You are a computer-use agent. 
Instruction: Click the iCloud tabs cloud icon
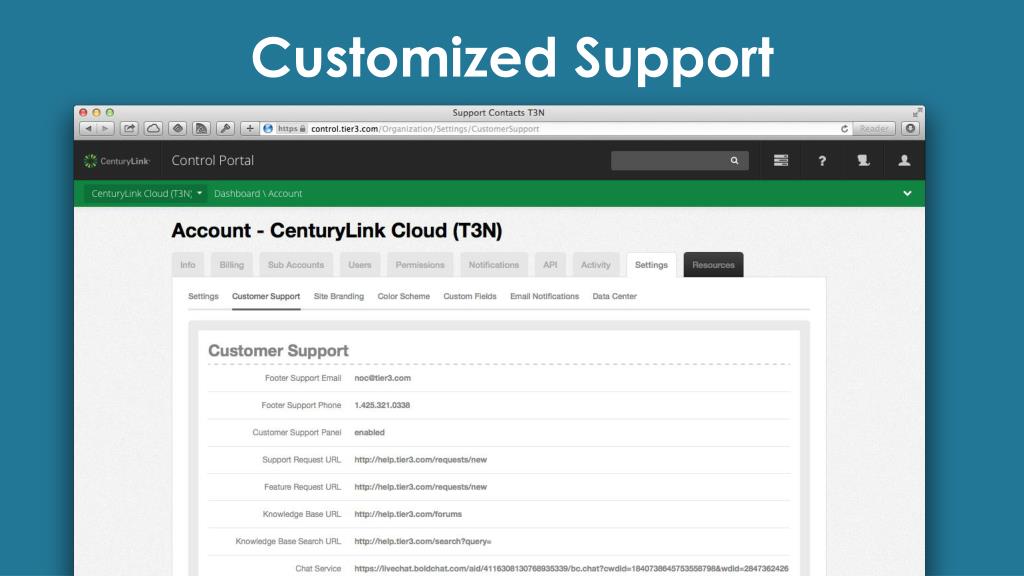click(153, 129)
